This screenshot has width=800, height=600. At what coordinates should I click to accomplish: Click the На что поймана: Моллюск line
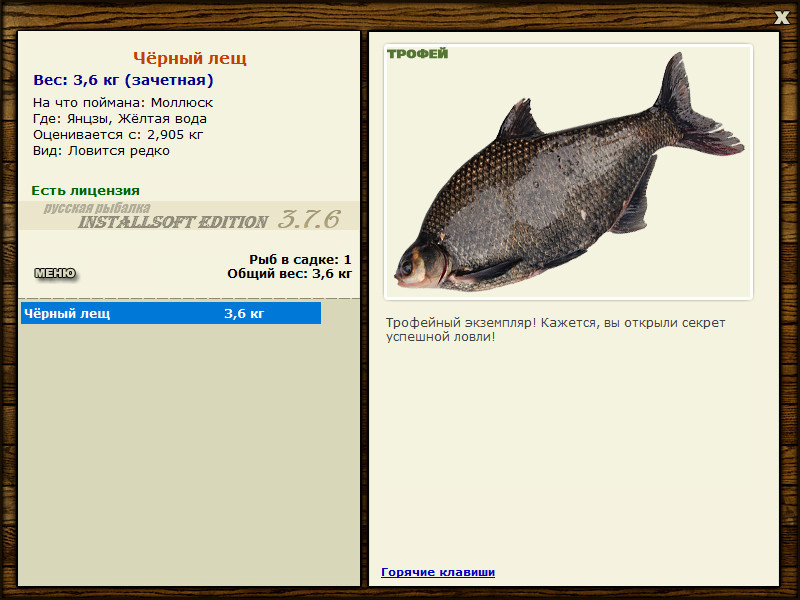(x=123, y=103)
